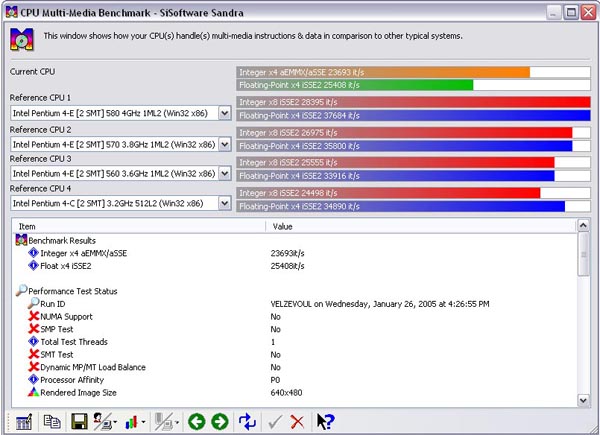Go back with the green left arrow
Image resolution: width=600 pixels, height=435 pixels.
(197, 422)
